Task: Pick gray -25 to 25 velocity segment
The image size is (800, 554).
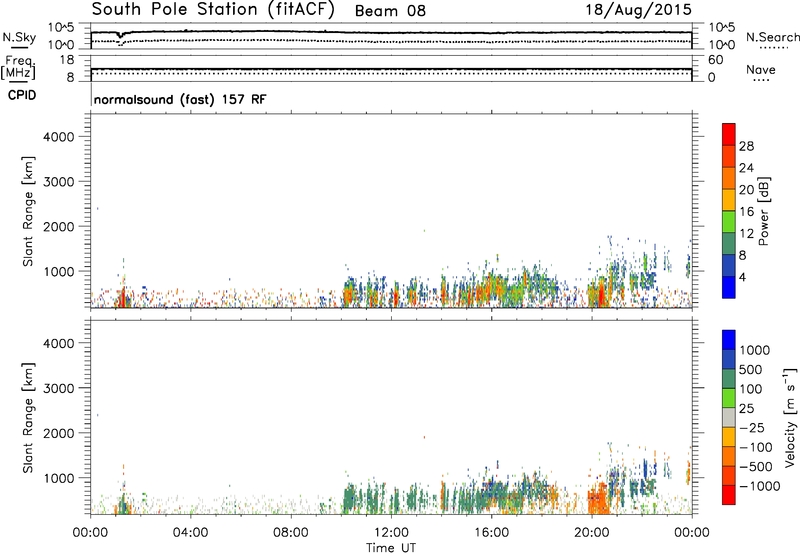Action: point(729,418)
